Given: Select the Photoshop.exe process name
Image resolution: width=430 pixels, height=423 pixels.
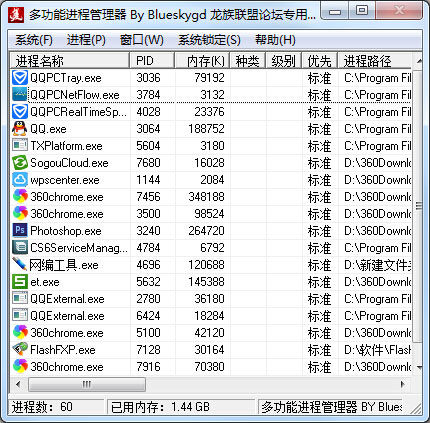Looking at the screenshot, I should click(x=66, y=231).
